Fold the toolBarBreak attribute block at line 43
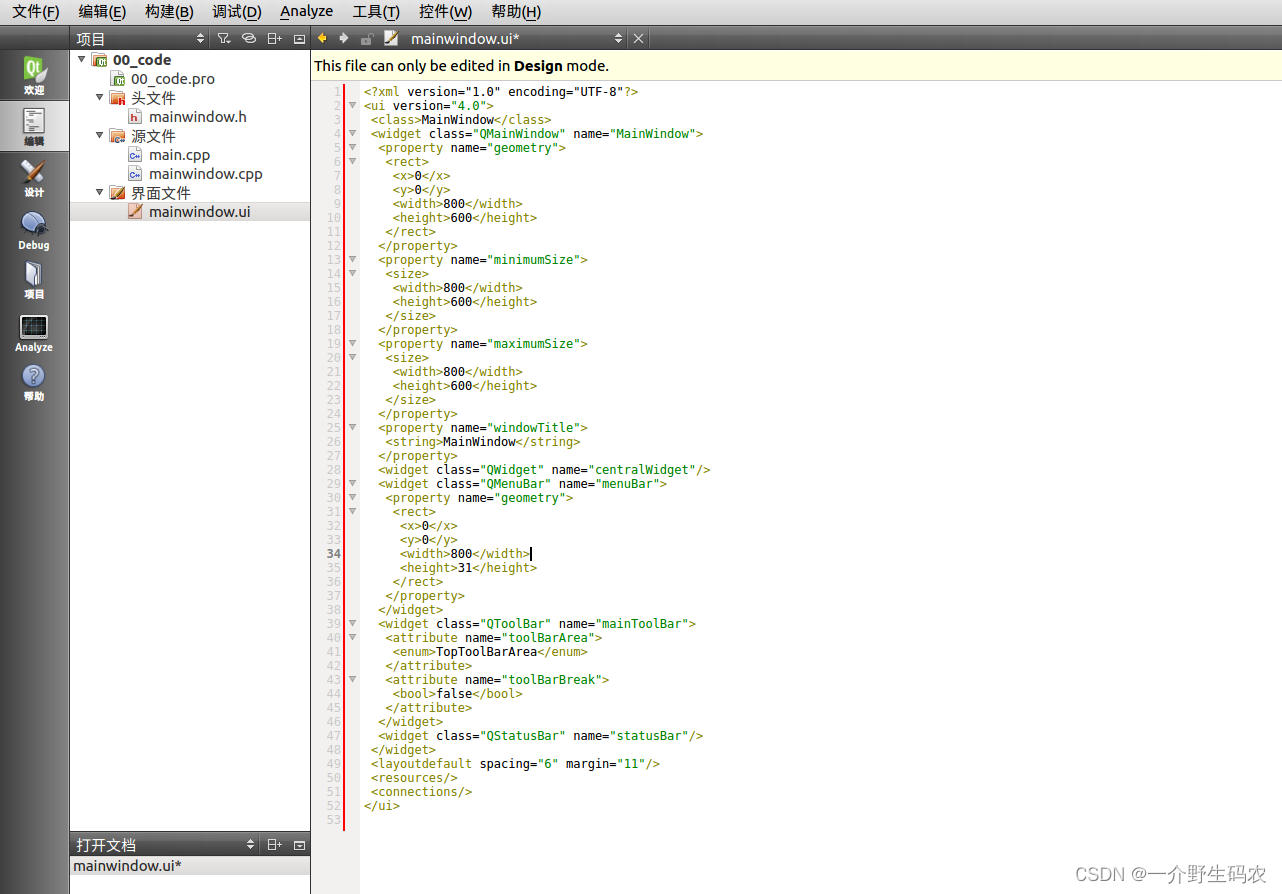The width and height of the screenshot is (1282, 894). 352,679
